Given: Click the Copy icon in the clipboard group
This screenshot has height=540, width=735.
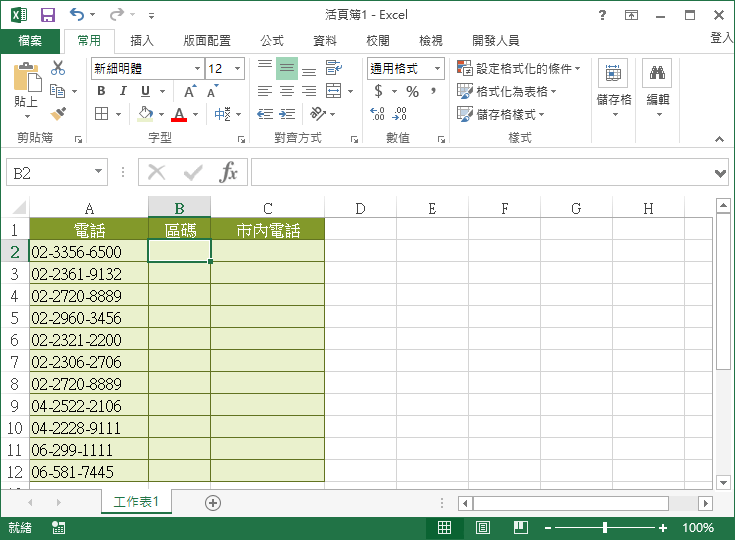Looking at the screenshot, I should pyautogui.click(x=57, y=91).
